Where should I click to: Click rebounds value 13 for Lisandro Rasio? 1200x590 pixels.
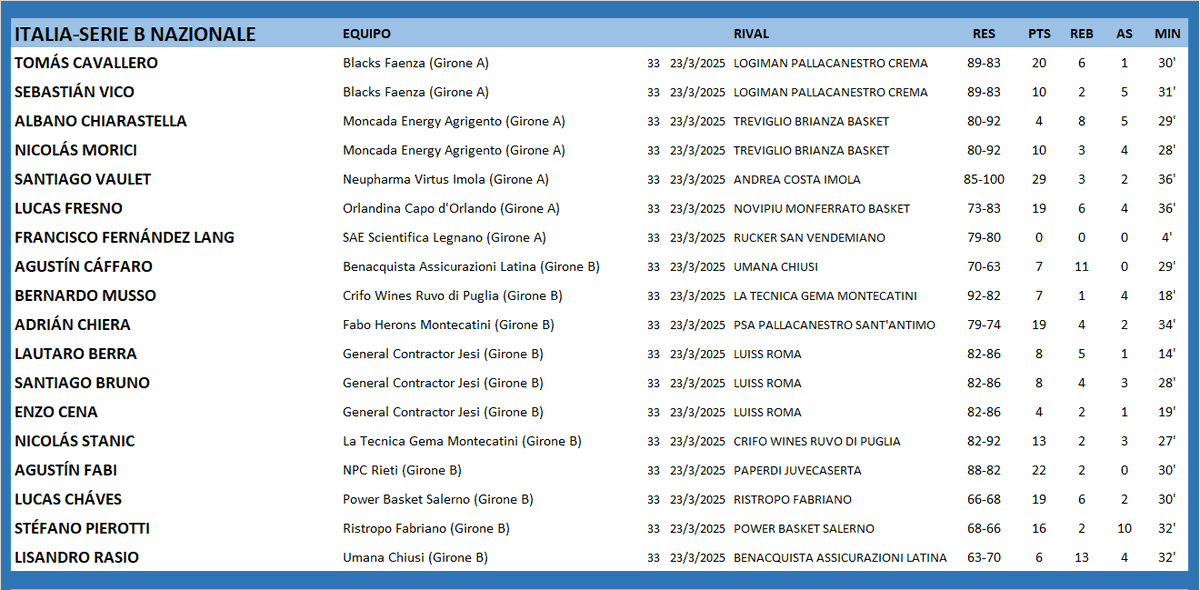pos(1081,556)
